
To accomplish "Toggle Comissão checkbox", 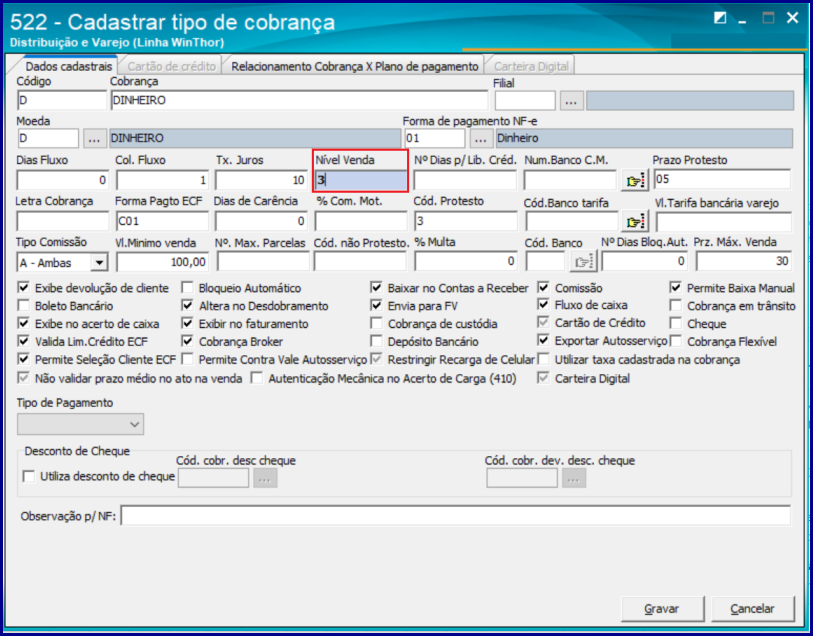I will (x=543, y=288).
